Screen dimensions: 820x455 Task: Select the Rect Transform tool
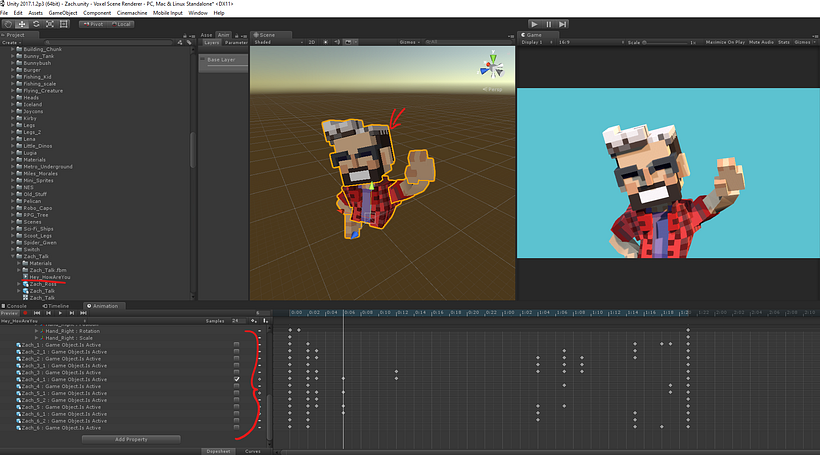pos(64,24)
